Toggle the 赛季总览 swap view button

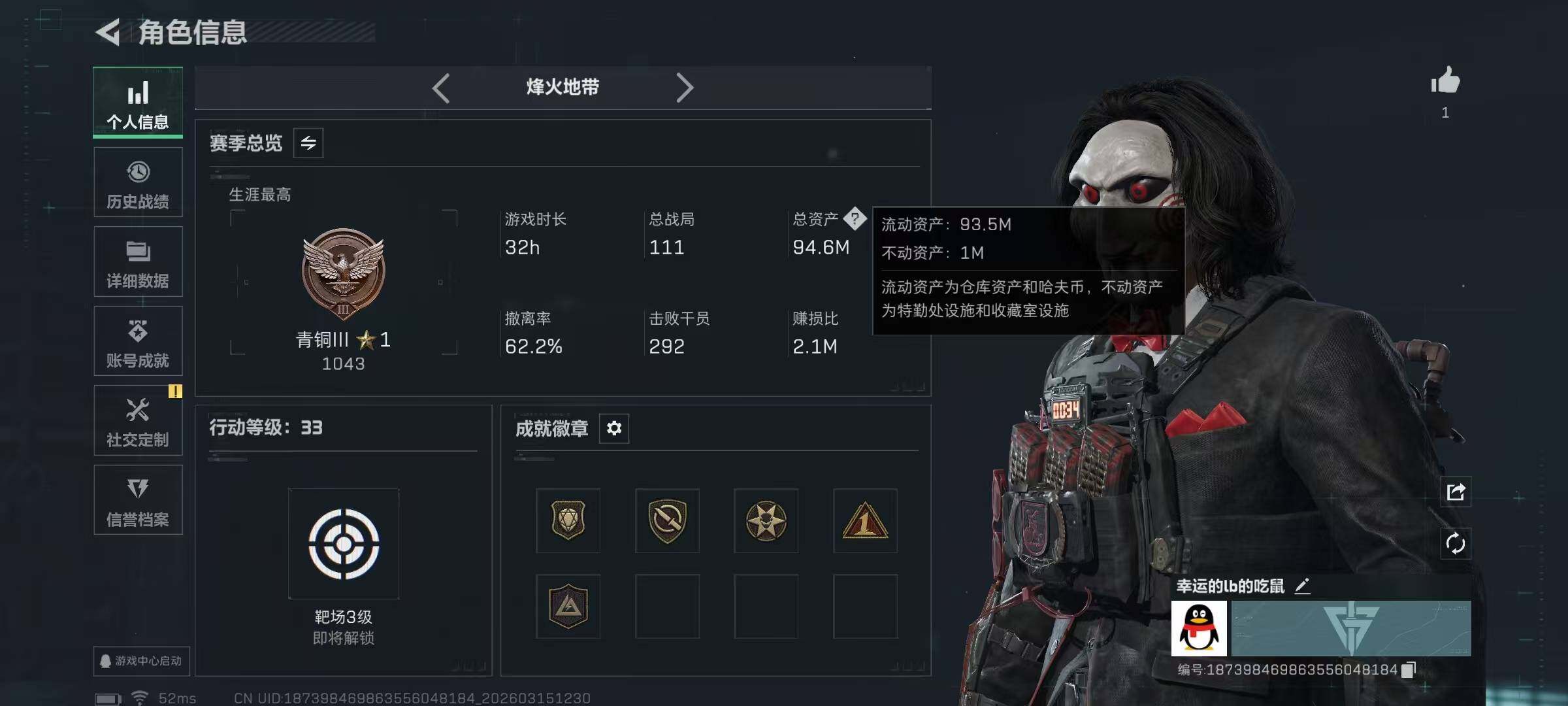coord(308,143)
